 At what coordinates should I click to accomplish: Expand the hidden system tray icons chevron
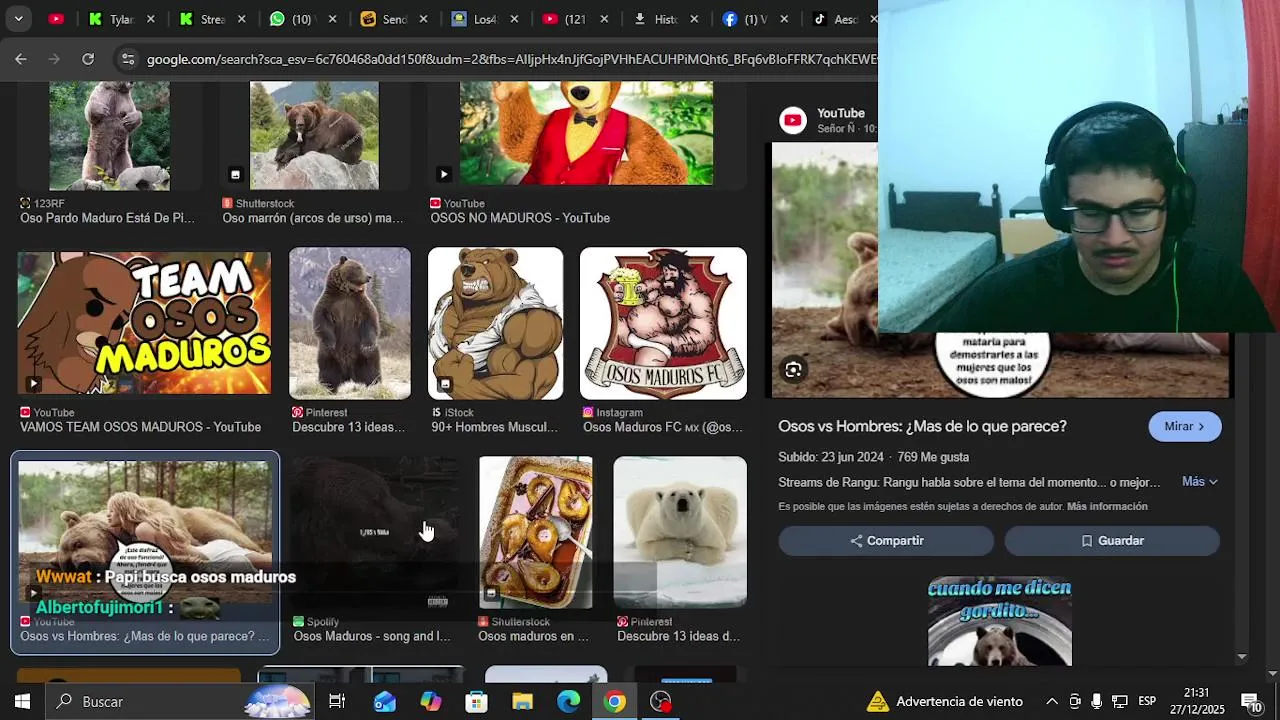coord(1052,702)
